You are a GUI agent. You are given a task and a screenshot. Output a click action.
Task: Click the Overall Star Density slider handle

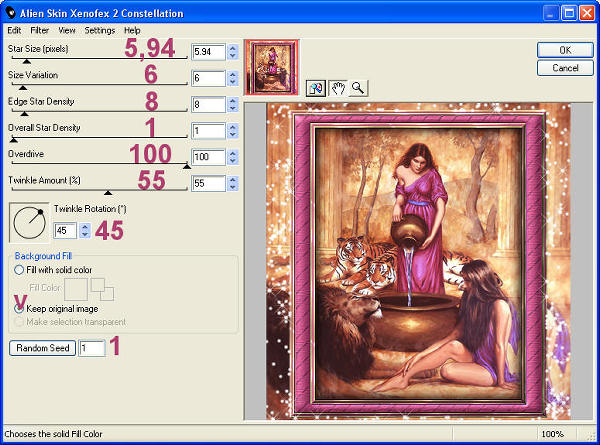pos(13,140)
